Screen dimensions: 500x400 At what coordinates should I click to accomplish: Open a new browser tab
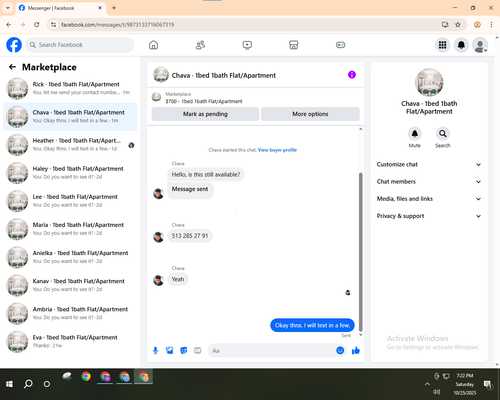tap(114, 8)
